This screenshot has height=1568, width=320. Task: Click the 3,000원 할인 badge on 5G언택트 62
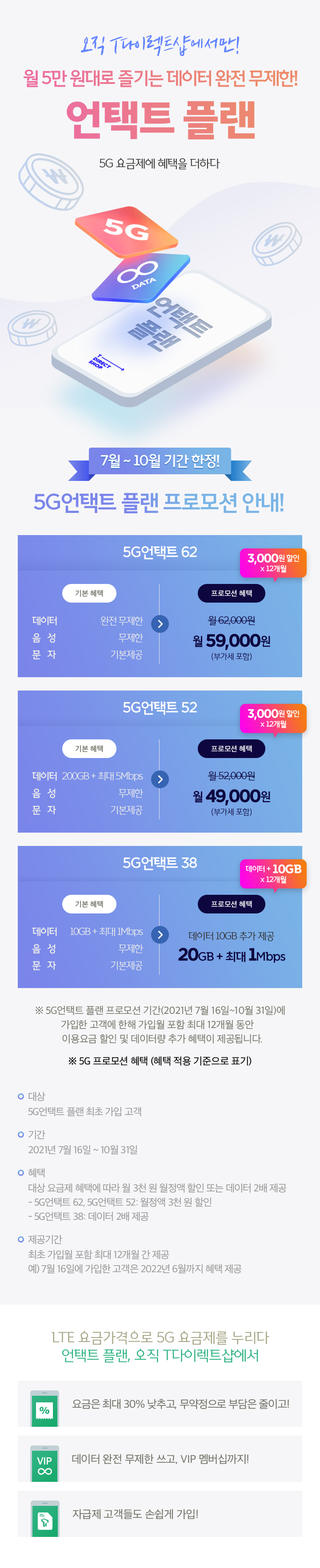tap(273, 563)
